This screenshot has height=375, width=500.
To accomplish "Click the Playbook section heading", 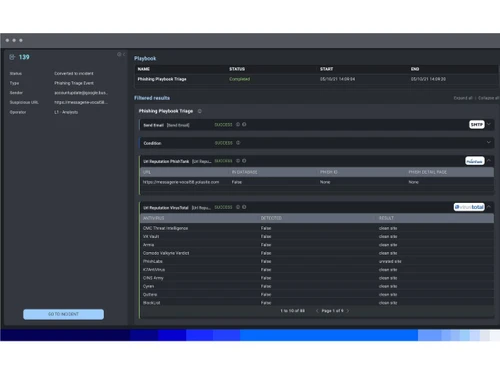I will (145, 58).
